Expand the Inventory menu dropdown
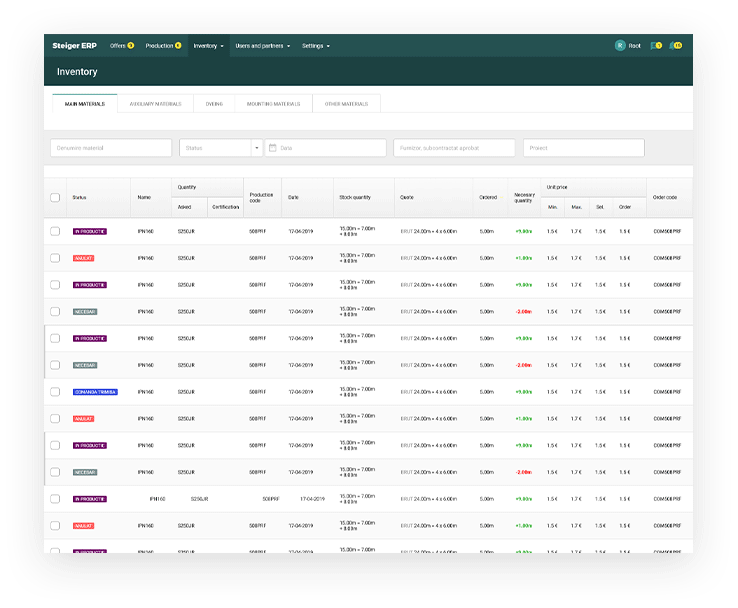This screenshot has height=608, width=738. click(x=208, y=46)
